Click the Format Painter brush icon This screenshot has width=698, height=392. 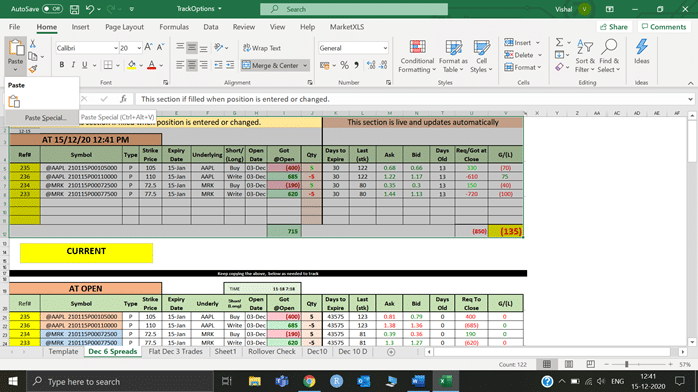pyautogui.click(x=32, y=69)
